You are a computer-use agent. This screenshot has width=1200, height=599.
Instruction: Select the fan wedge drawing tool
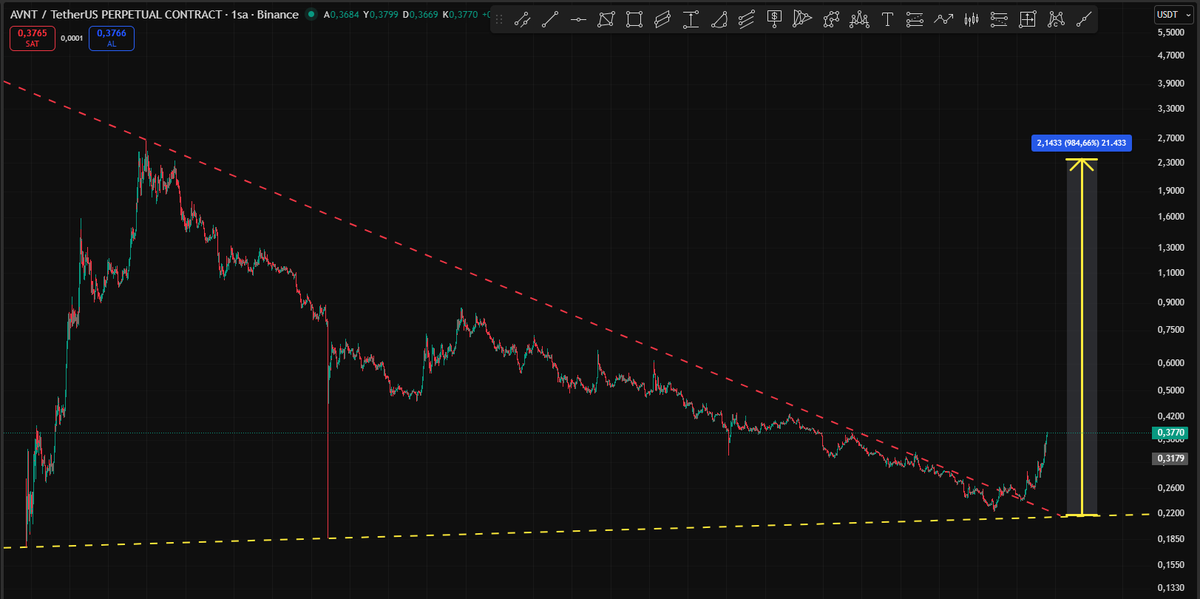[x=802, y=19]
